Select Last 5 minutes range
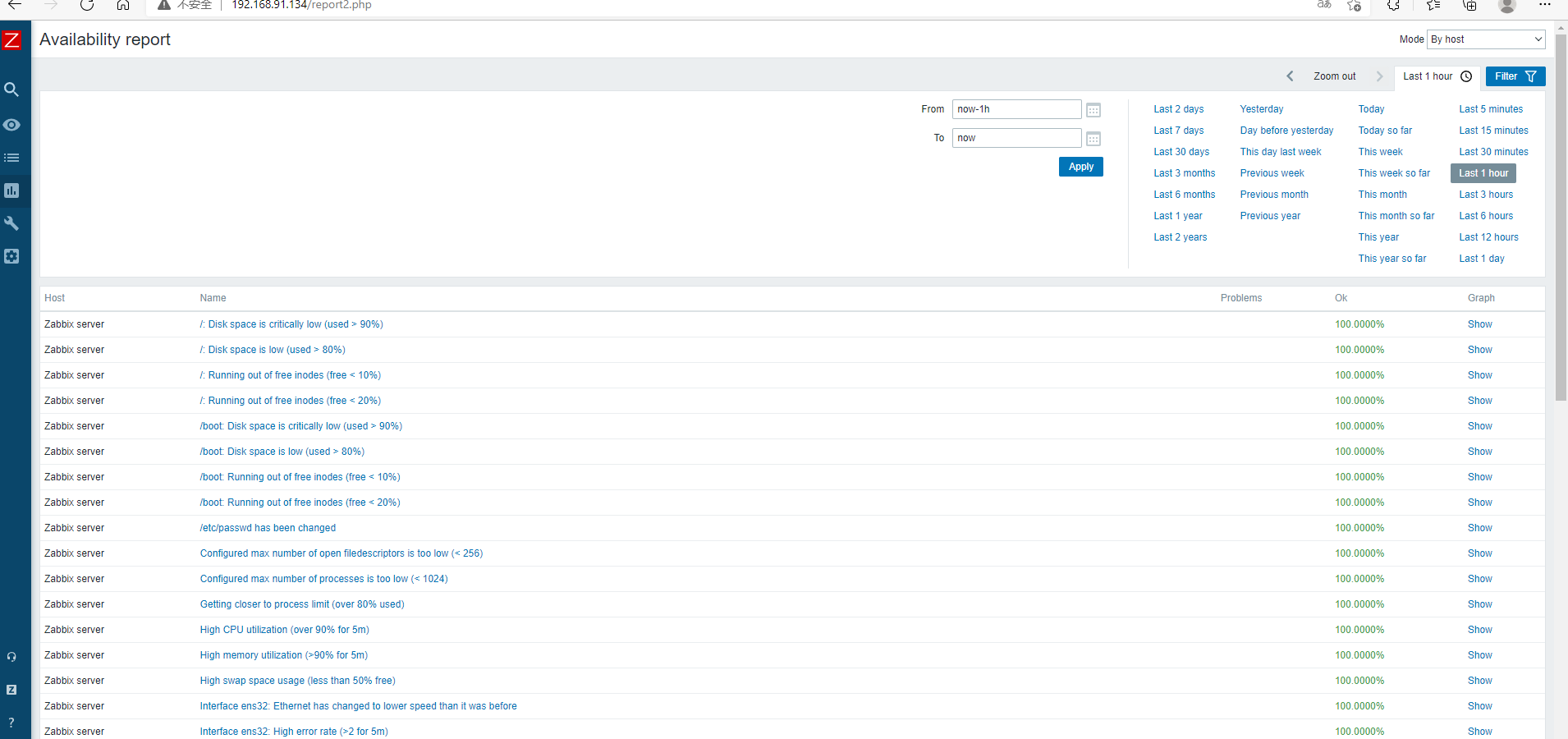 point(1491,109)
